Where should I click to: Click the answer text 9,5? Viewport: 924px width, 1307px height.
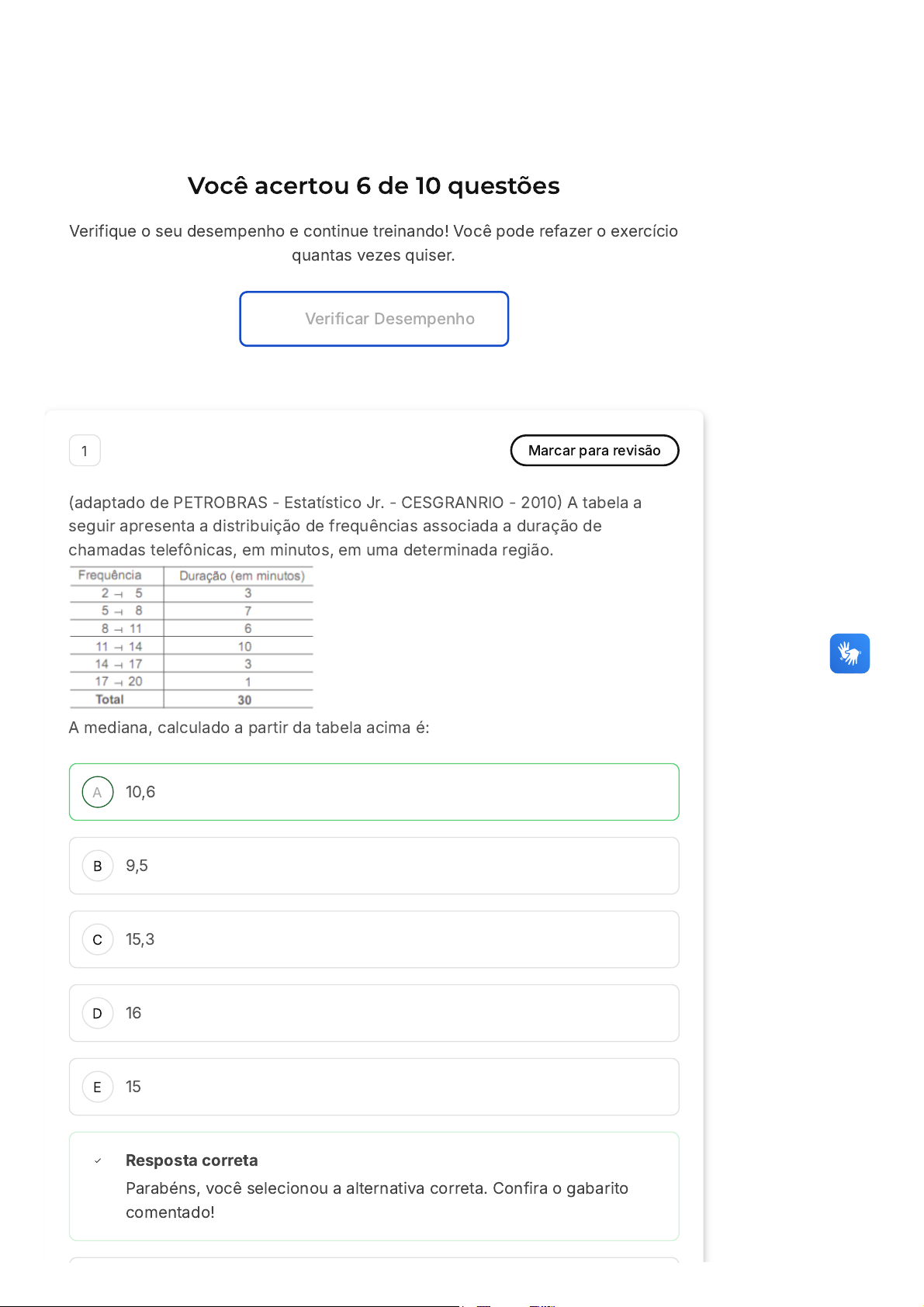click(x=137, y=866)
